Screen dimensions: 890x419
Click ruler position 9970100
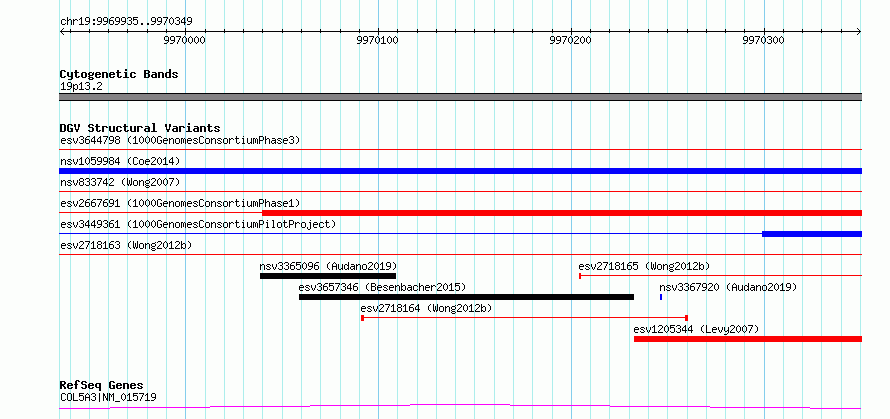[x=377, y=40]
